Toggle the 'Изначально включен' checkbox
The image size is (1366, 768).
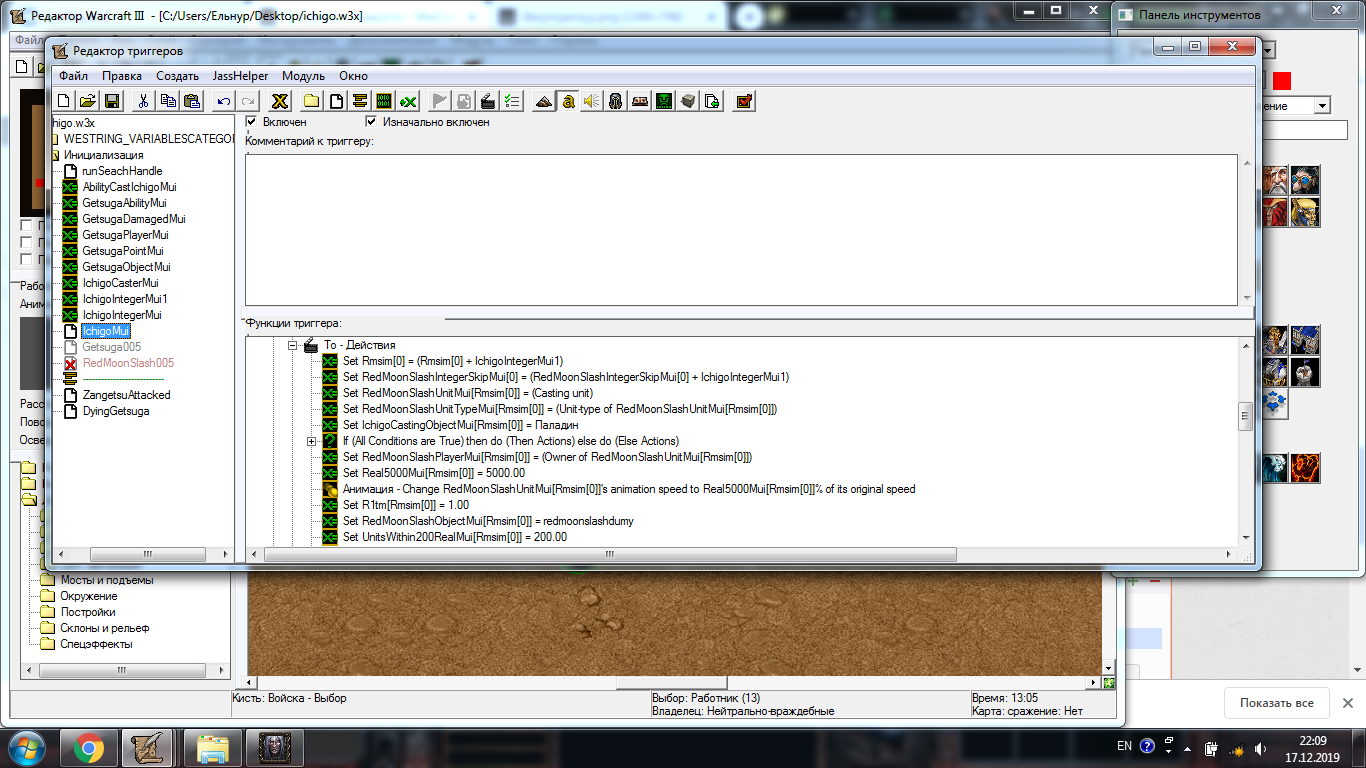(372, 121)
